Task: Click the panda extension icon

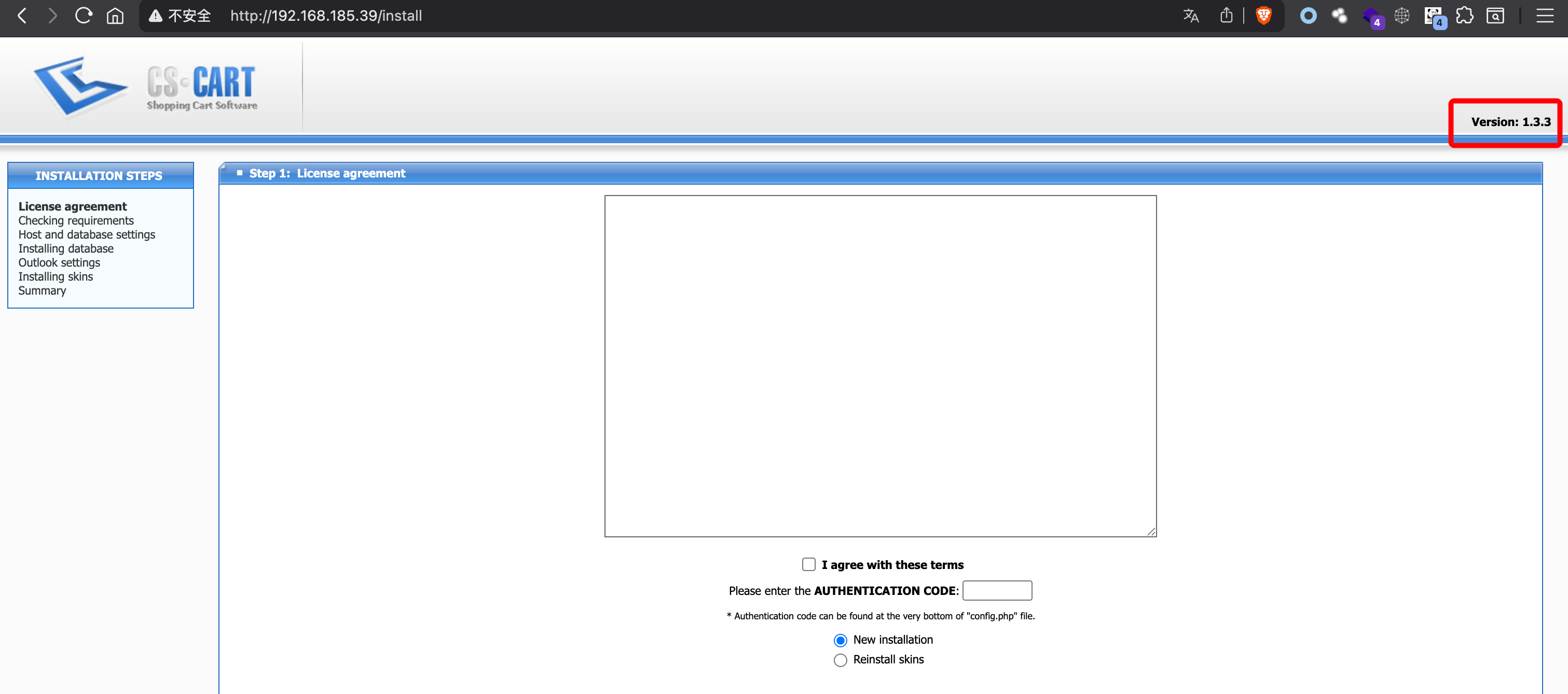Action: coord(1433,16)
